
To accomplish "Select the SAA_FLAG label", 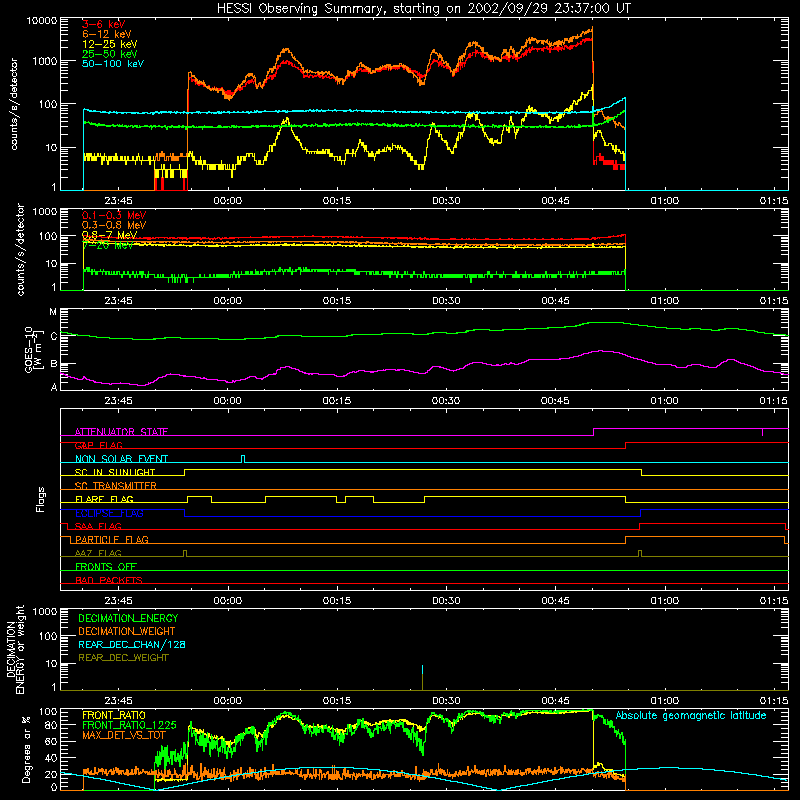I will pyautogui.click(x=98, y=526).
